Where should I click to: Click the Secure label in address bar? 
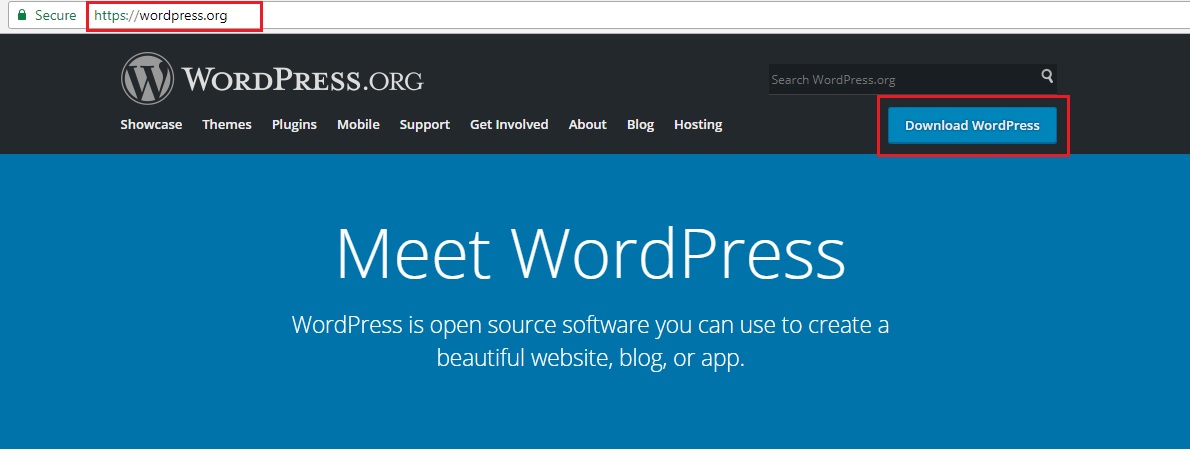[x=55, y=15]
